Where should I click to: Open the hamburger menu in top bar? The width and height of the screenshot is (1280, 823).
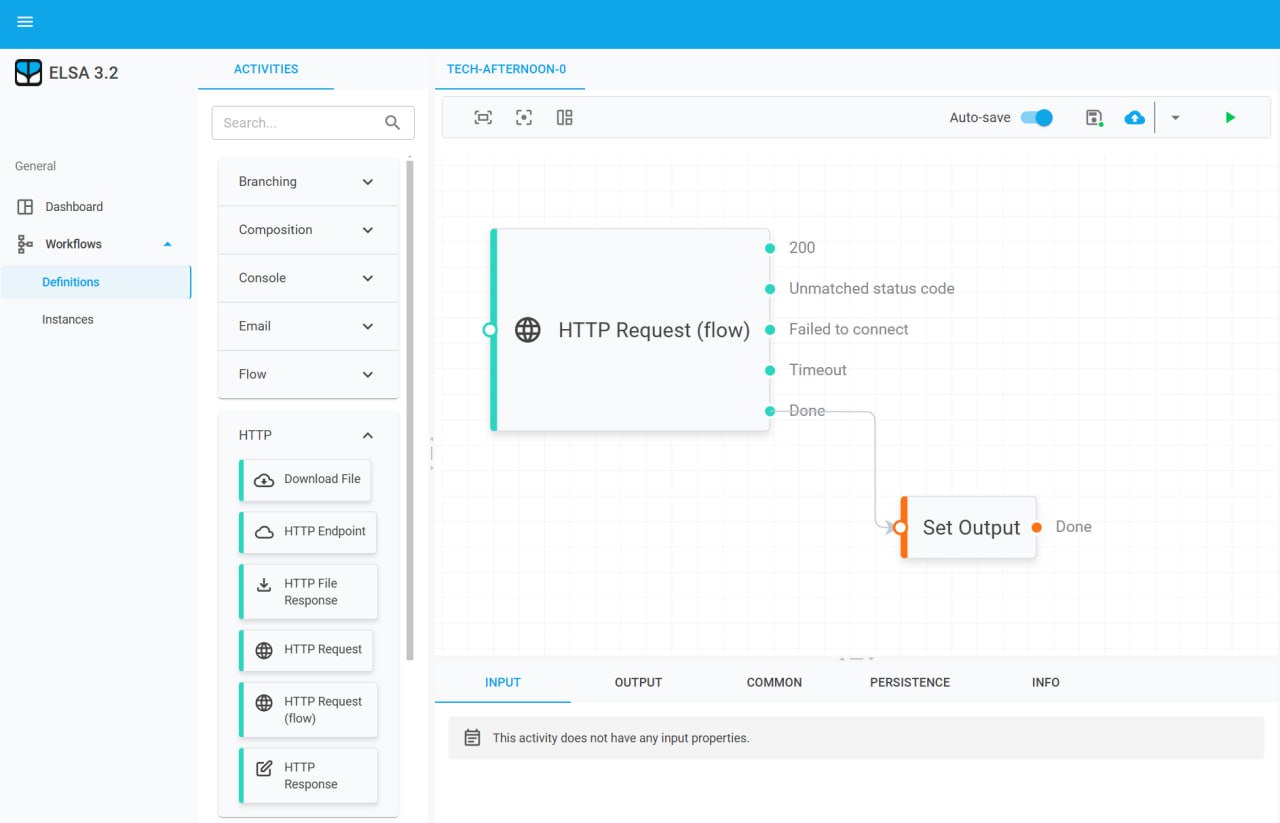[25, 22]
